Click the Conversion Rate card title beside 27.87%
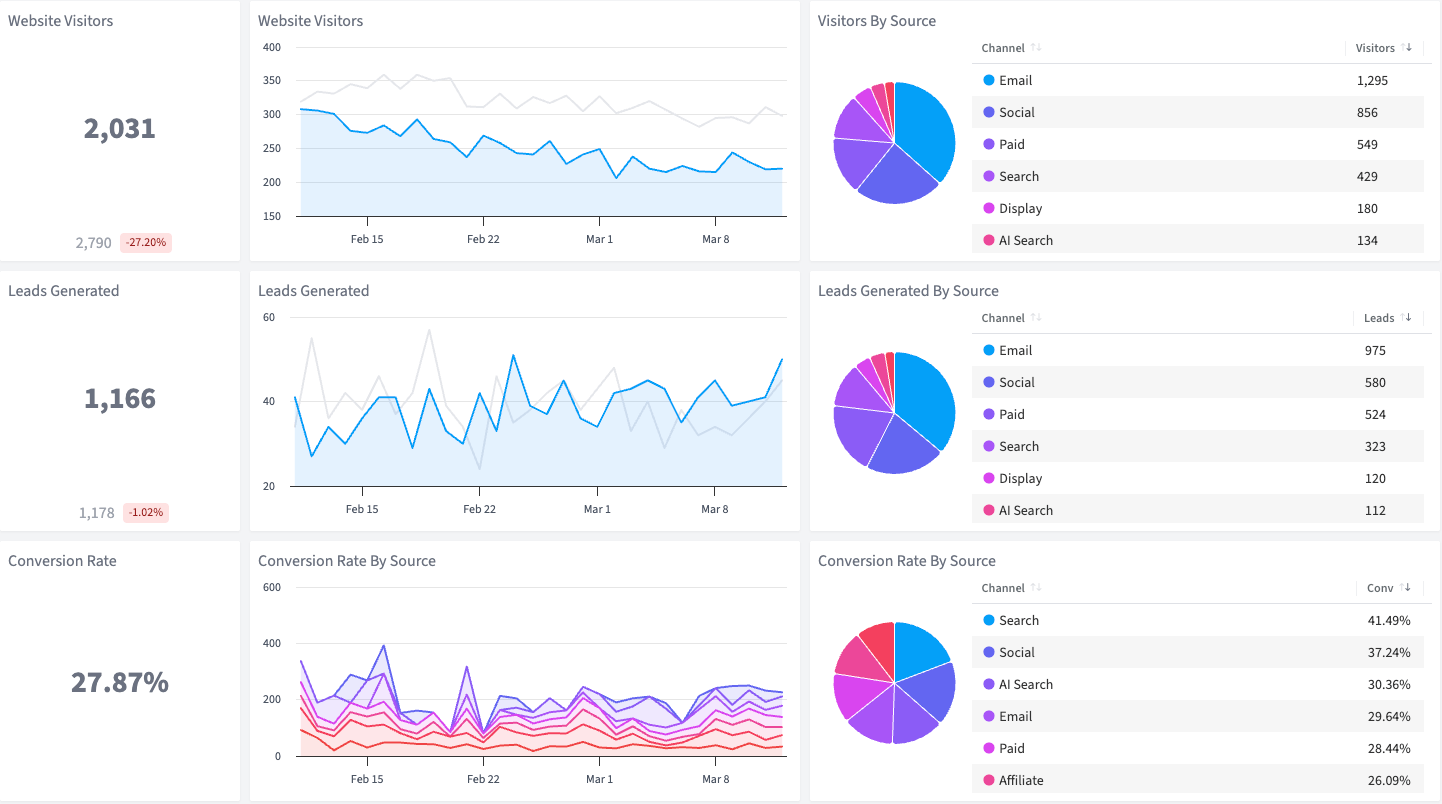 point(62,561)
